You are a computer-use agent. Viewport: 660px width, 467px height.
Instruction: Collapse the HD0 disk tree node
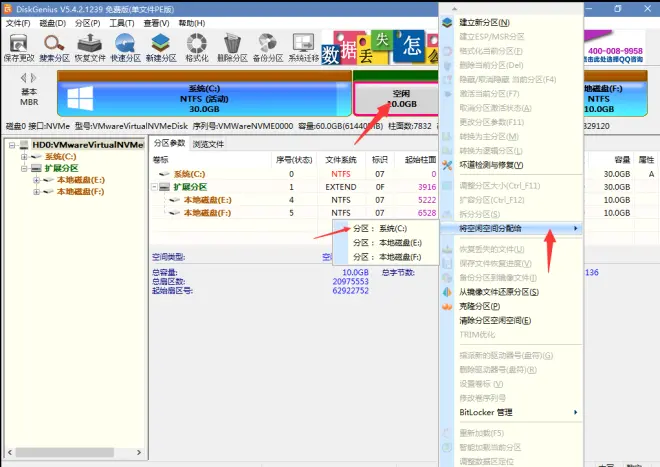click(x=12, y=145)
